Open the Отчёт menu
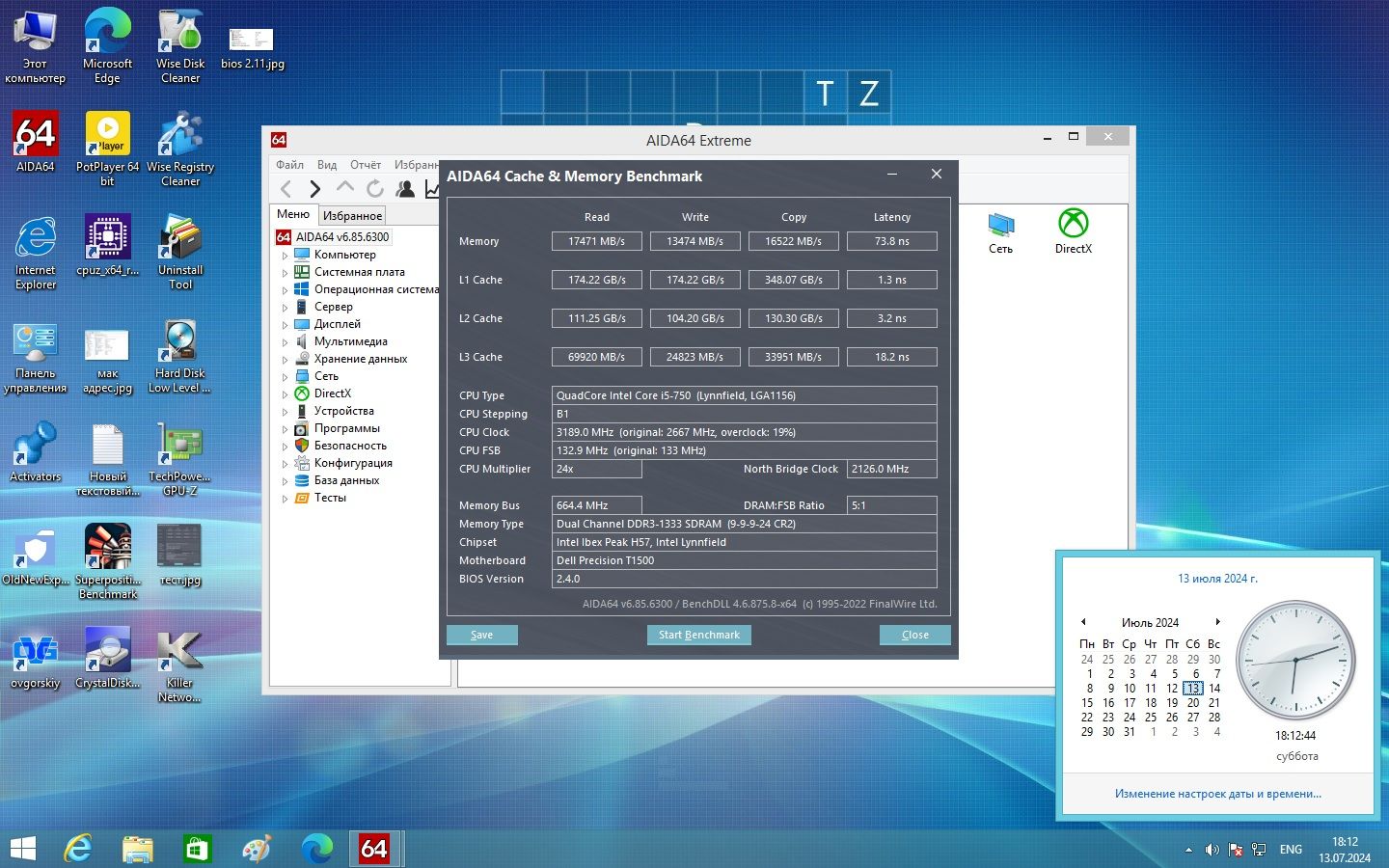Viewport: 1389px width, 868px height. [x=366, y=165]
